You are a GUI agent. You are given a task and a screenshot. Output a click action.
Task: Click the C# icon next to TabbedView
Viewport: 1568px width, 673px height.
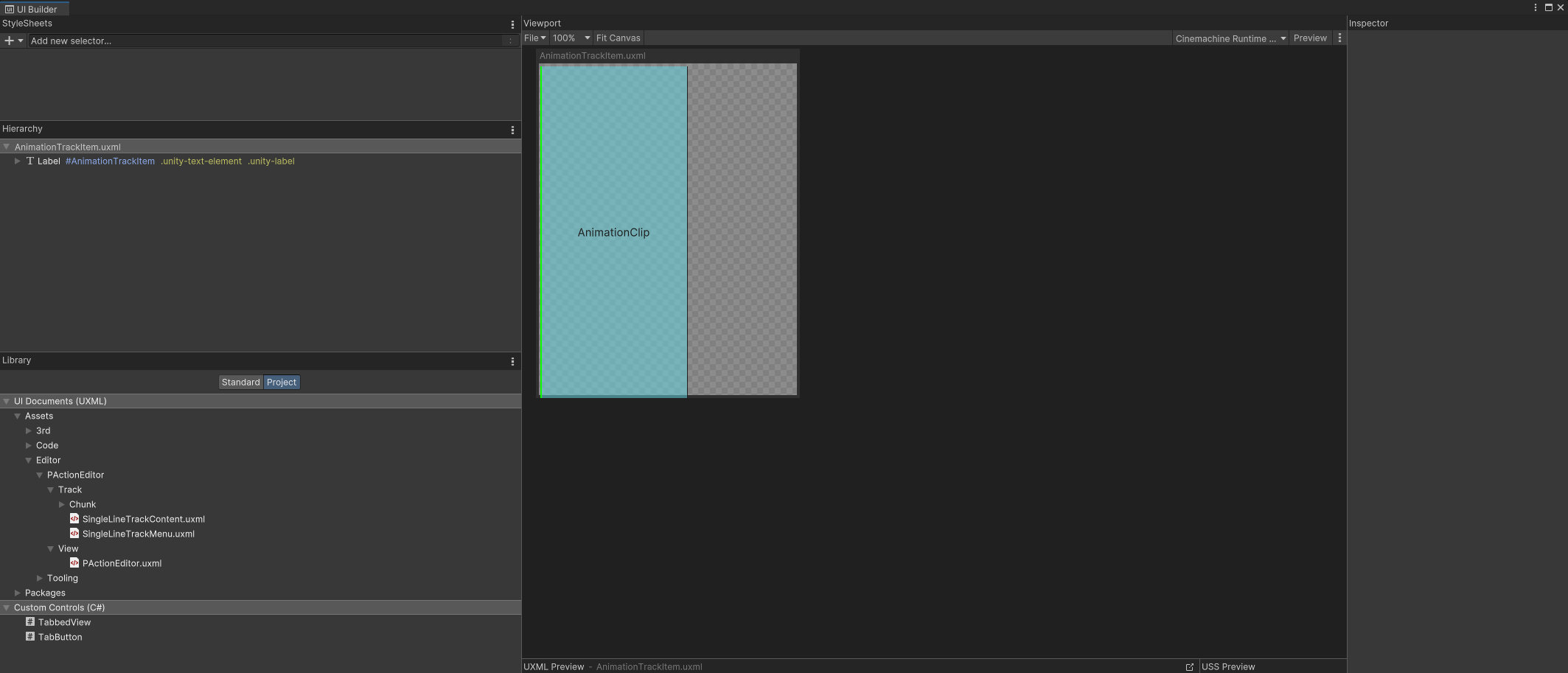pyautogui.click(x=29, y=621)
